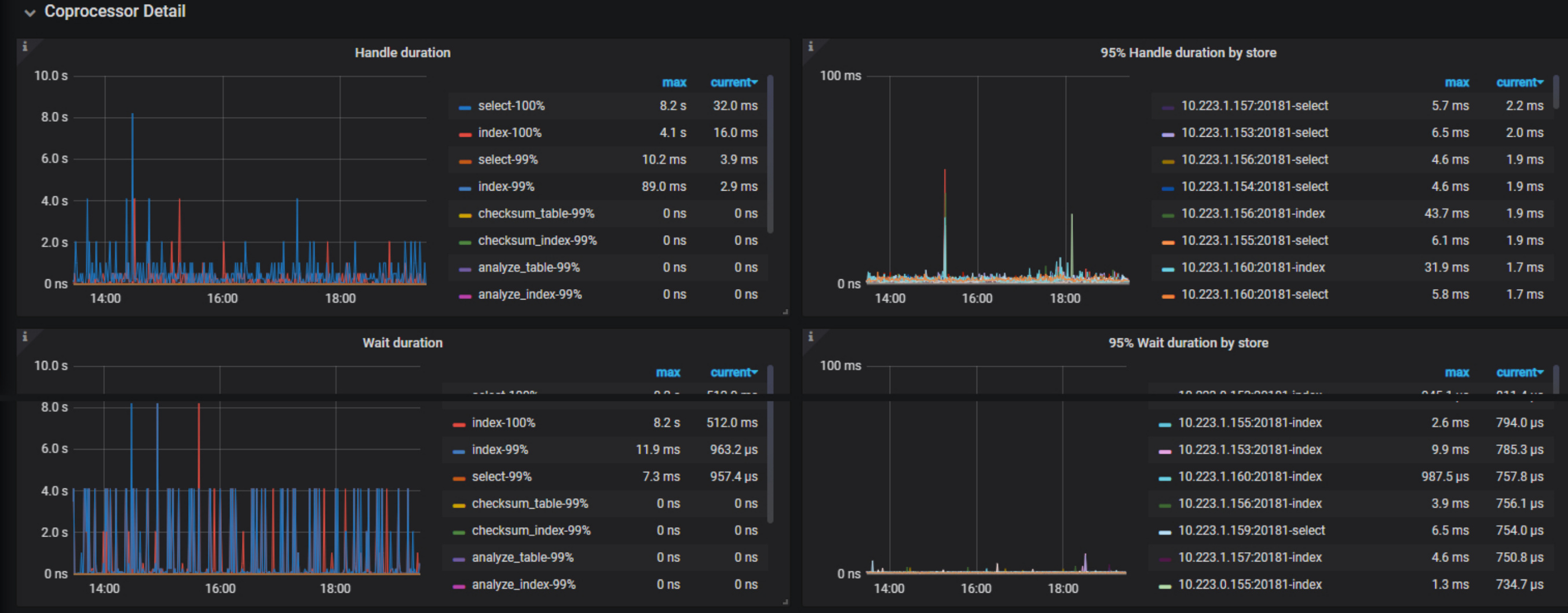Open 95% Wait duration by store title menu
Screen dimensions: 1568x613
1187,343
